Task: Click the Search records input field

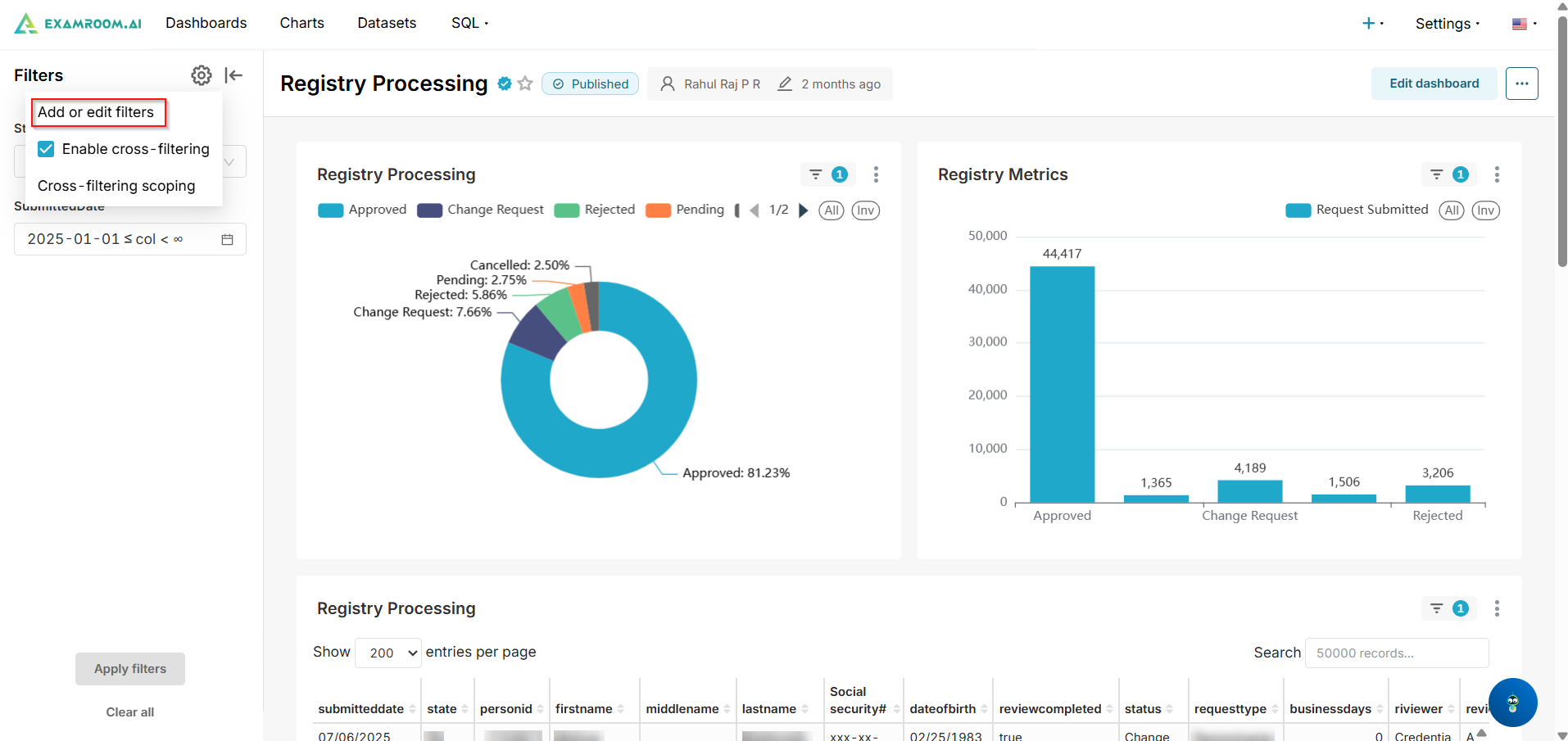Action: pyautogui.click(x=1396, y=653)
